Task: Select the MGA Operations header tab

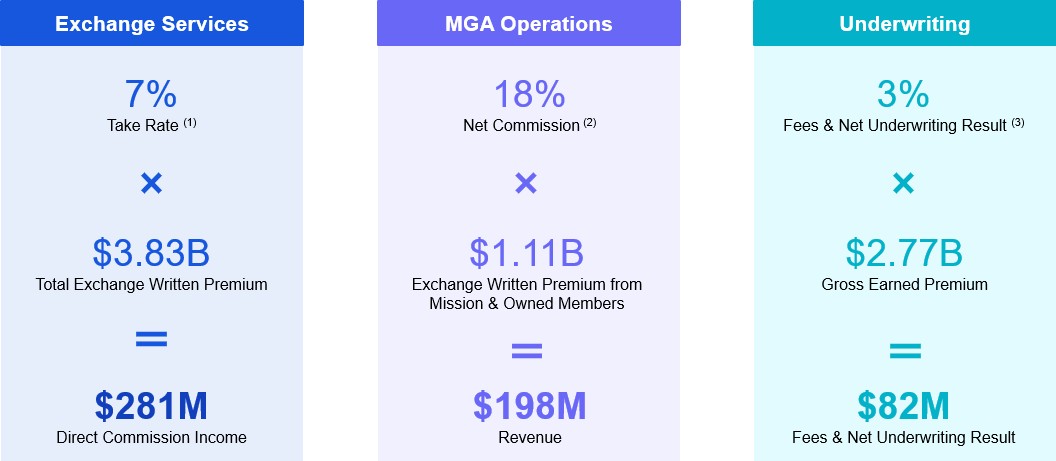Action: tap(528, 23)
